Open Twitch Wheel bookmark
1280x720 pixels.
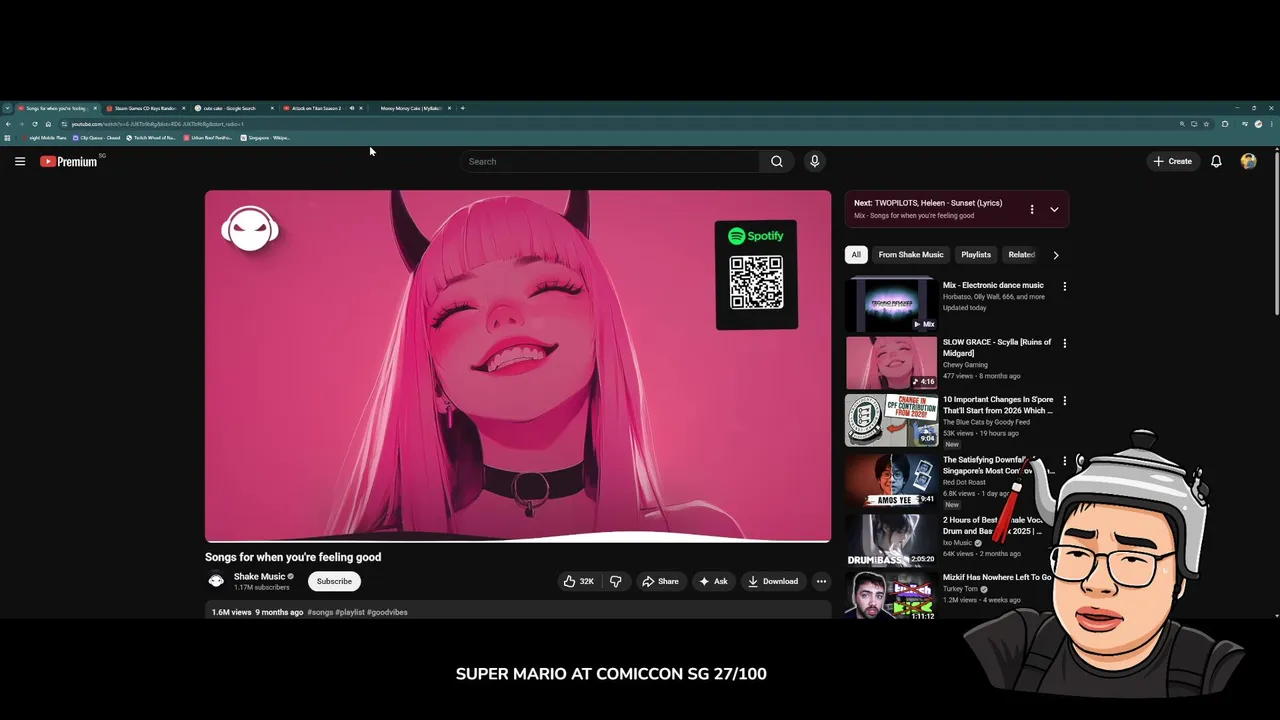tap(151, 138)
